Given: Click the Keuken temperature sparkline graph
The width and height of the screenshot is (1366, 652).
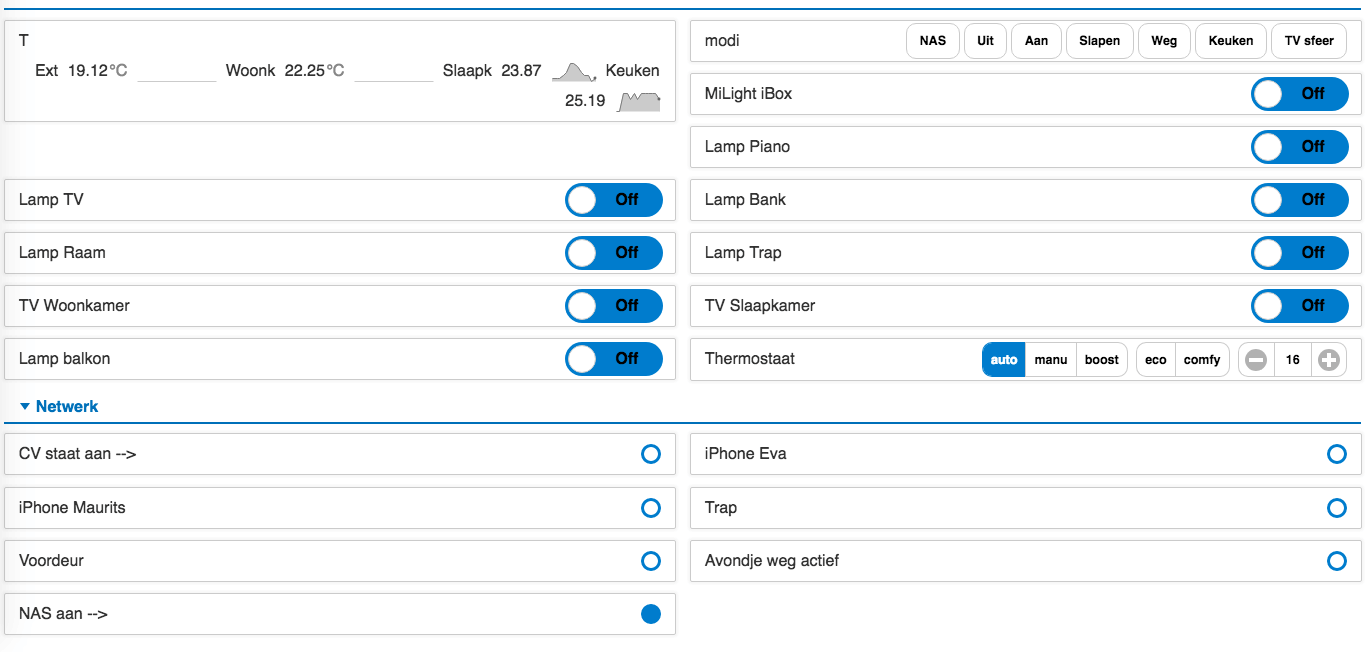Looking at the screenshot, I should pos(640,101).
